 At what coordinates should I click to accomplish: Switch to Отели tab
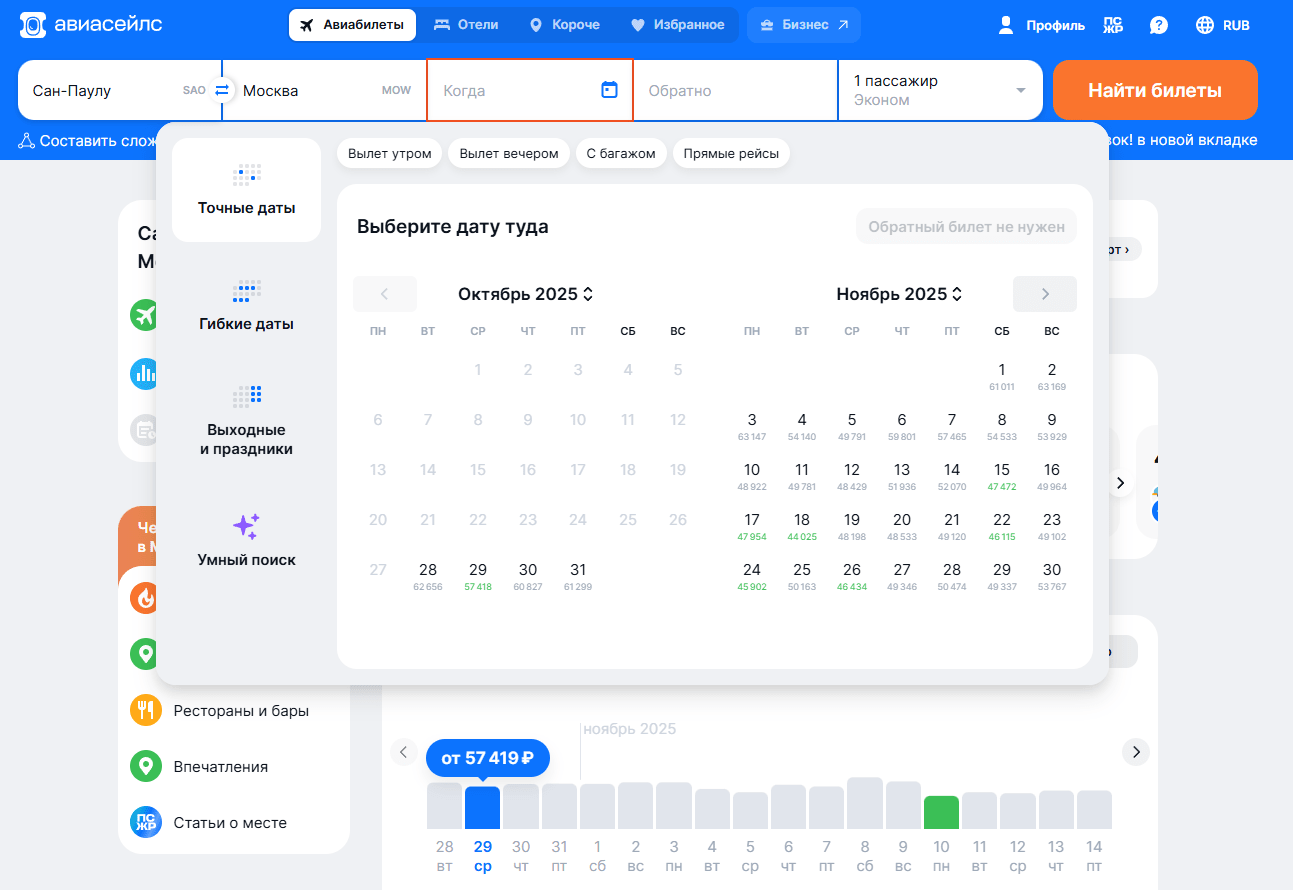coord(466,25)
